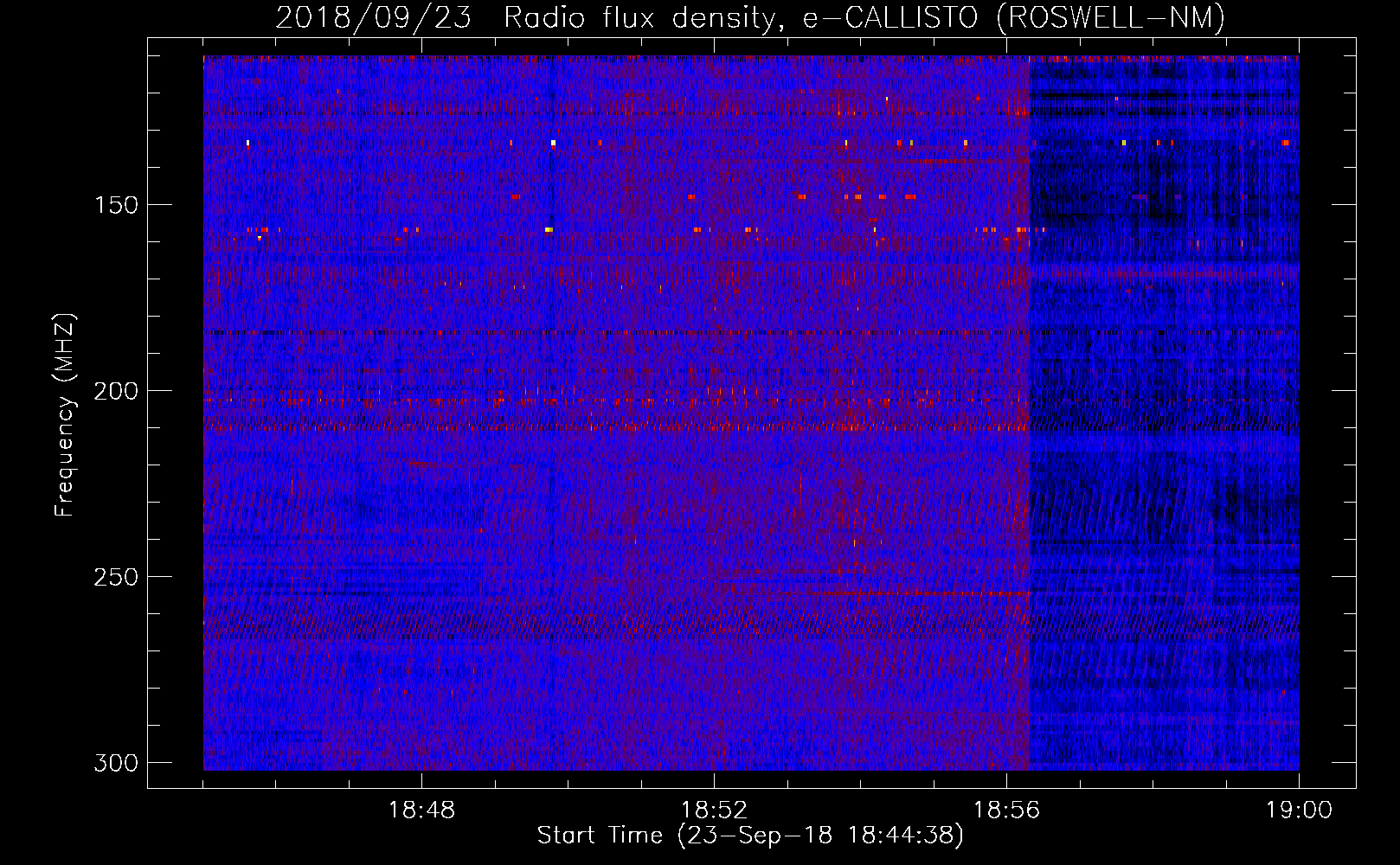1400x865 pixels.
Task: Click the 18:48 time axis label
Action: point(421,811)
